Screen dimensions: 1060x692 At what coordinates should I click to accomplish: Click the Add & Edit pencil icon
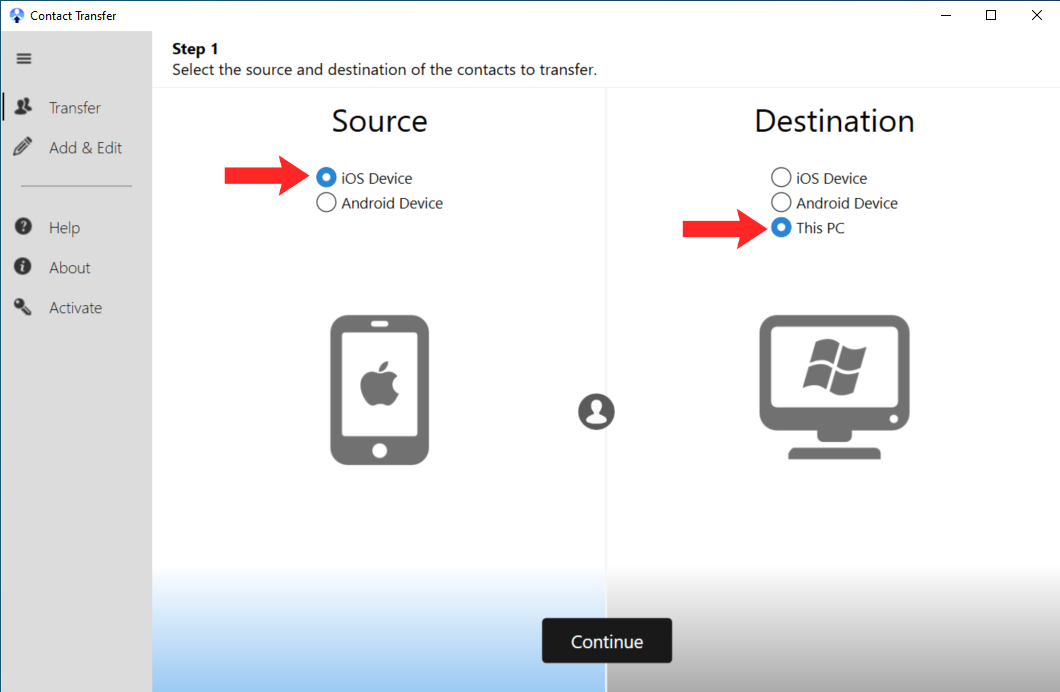point(22,147)
